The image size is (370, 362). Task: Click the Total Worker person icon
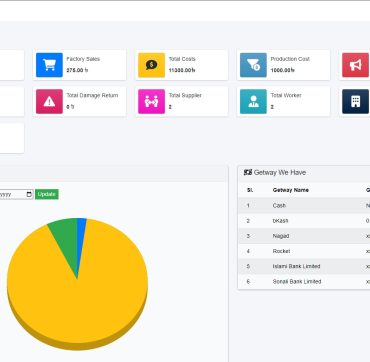tap(253, 101)
